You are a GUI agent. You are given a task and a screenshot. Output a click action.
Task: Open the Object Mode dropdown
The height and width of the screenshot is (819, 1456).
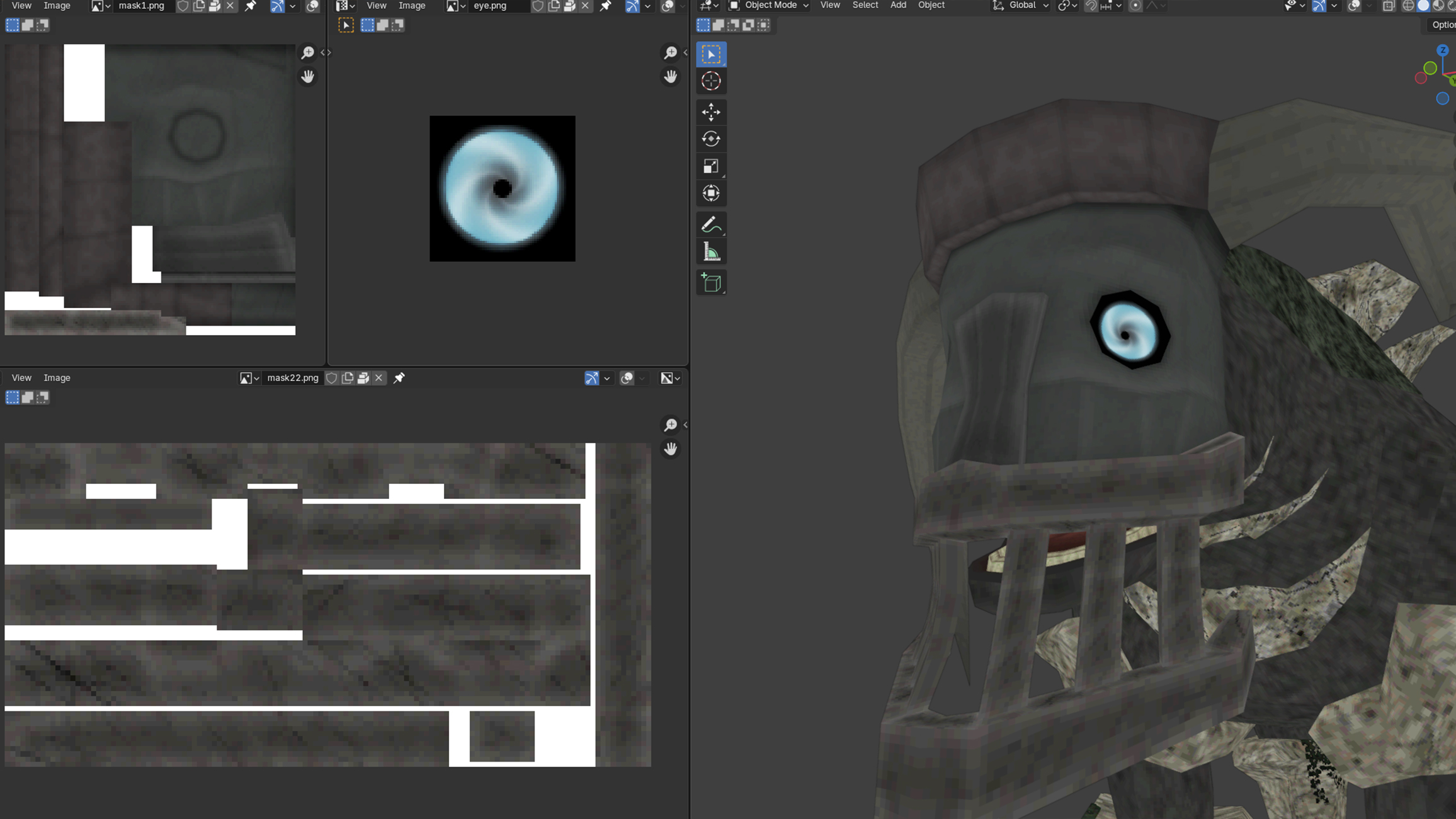click(x=769, y=6)
